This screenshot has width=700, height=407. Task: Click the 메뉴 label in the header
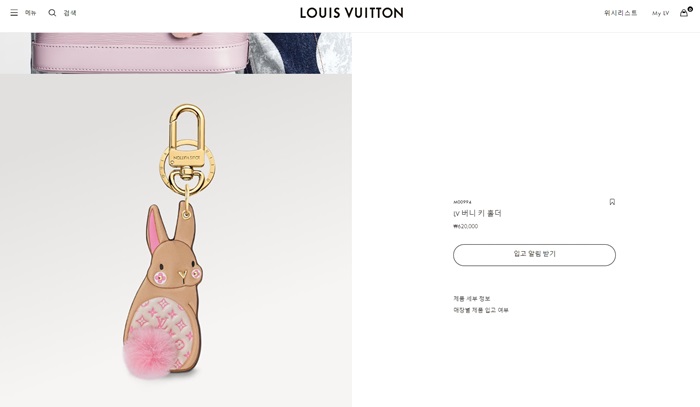click(x=30, y=13)
